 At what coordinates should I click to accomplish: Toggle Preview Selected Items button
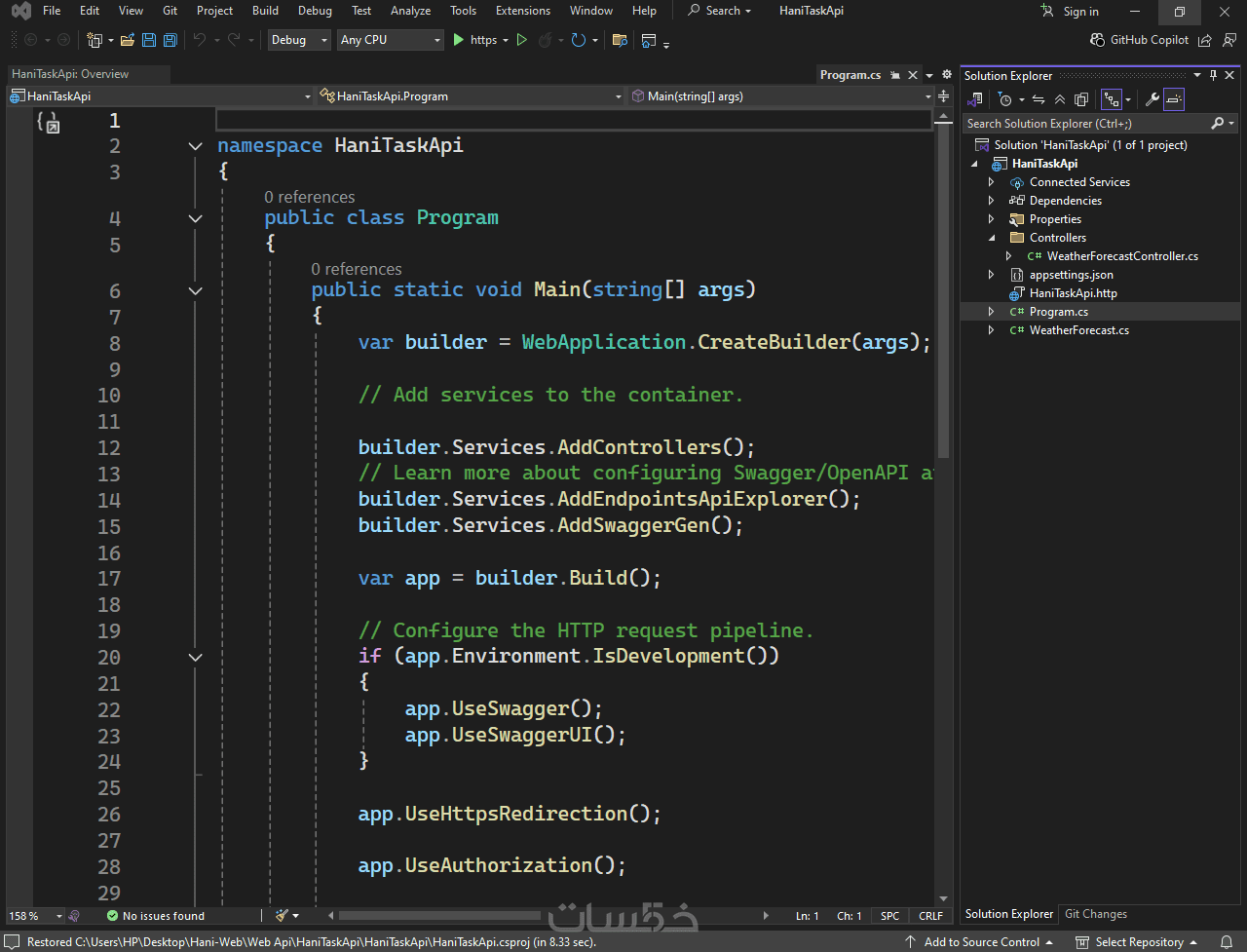click(x=1174, y=99)
